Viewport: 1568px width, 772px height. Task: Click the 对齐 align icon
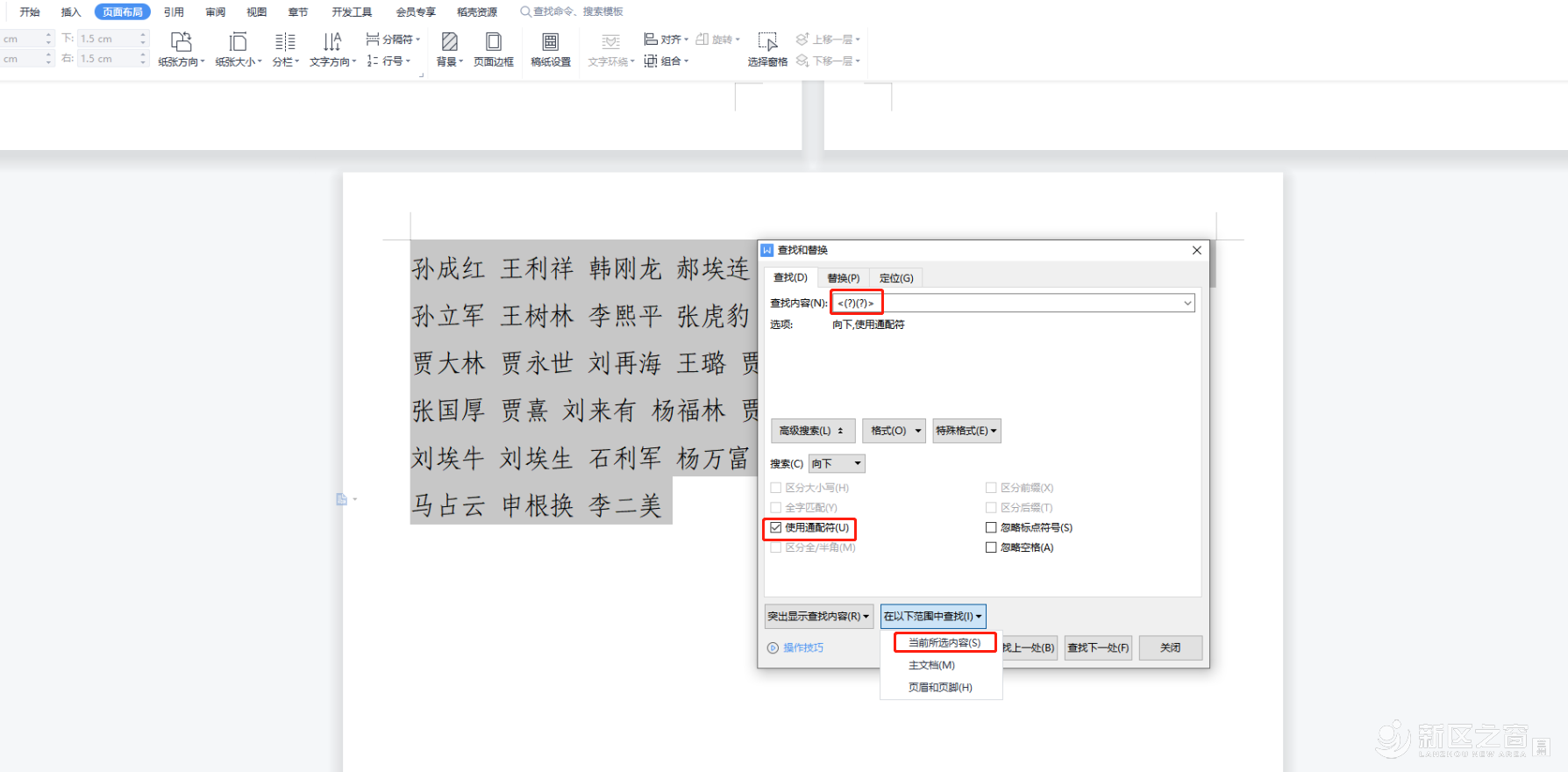tap(651, 39)
